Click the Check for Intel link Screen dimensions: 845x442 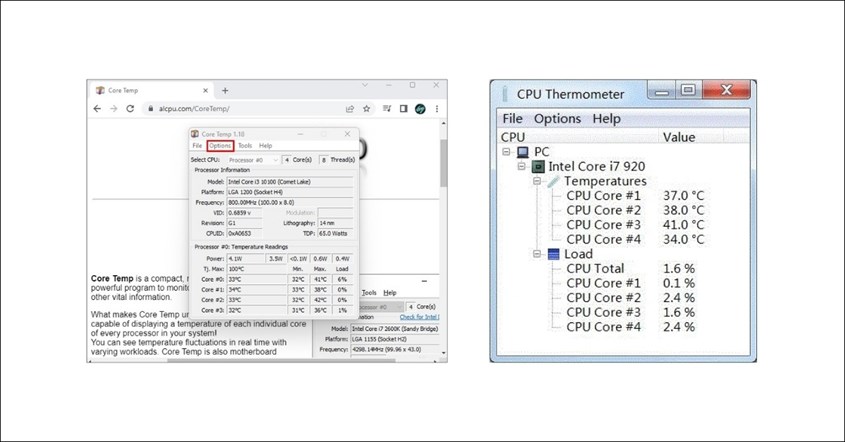tap(419, 317)
